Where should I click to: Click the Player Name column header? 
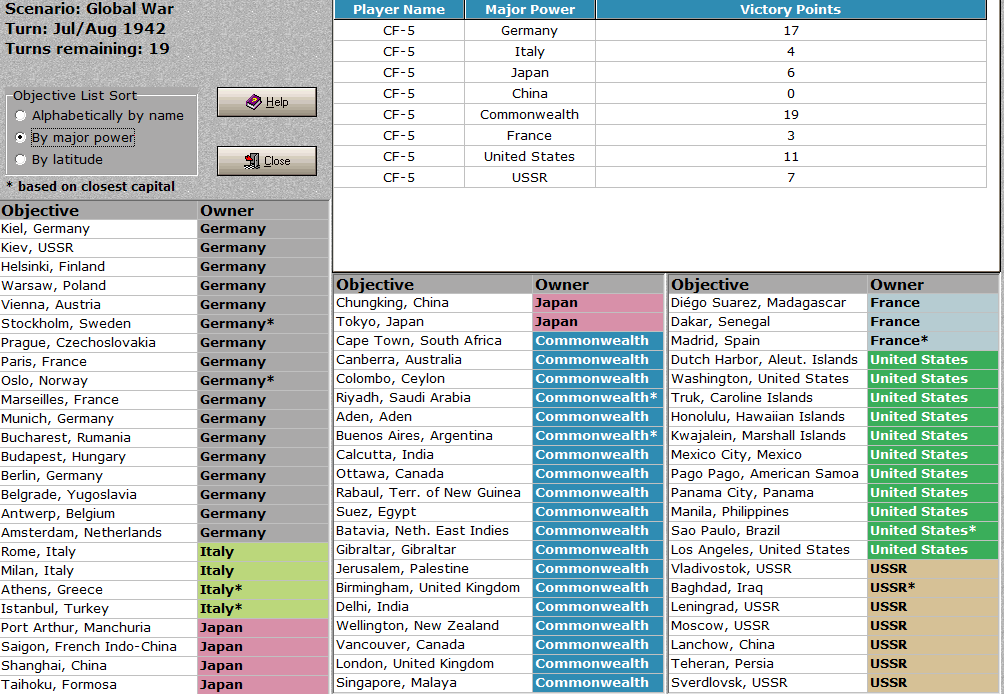(399, 10)
